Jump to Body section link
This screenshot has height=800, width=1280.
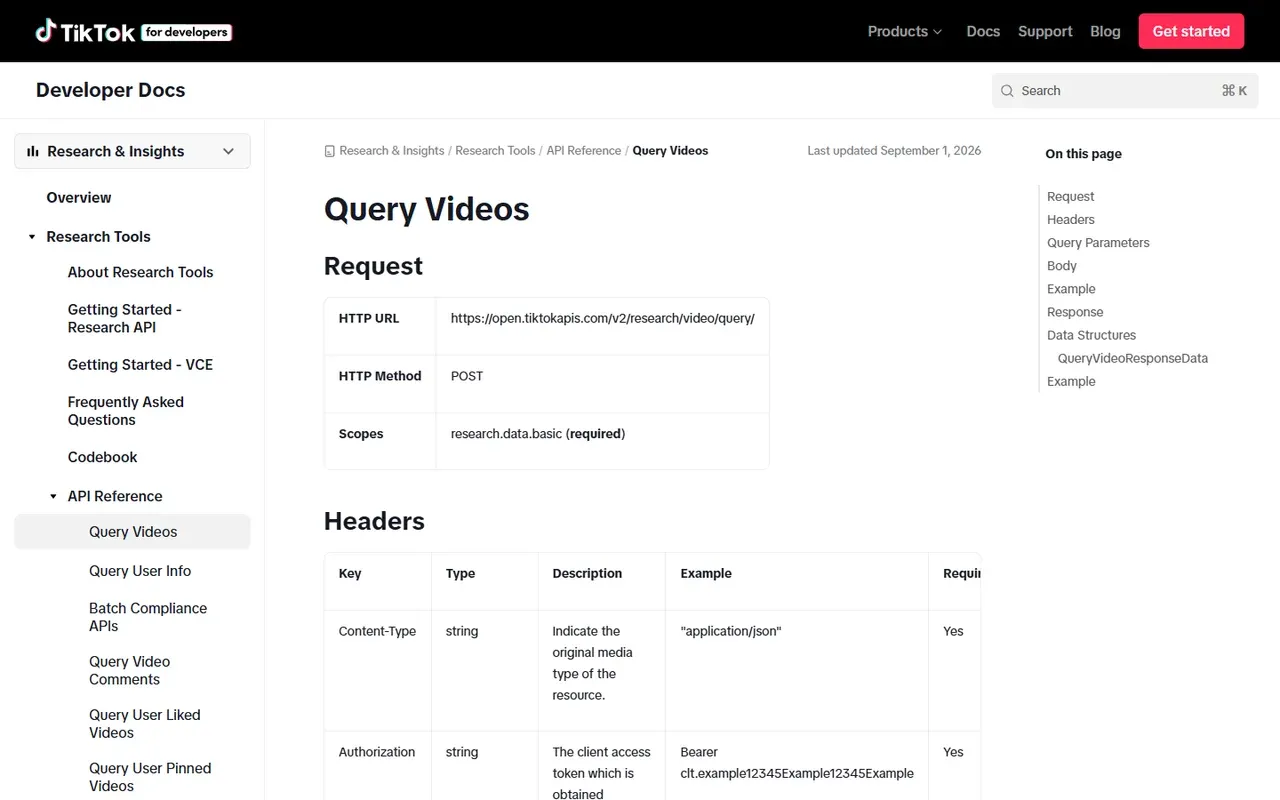(1062, 266)
